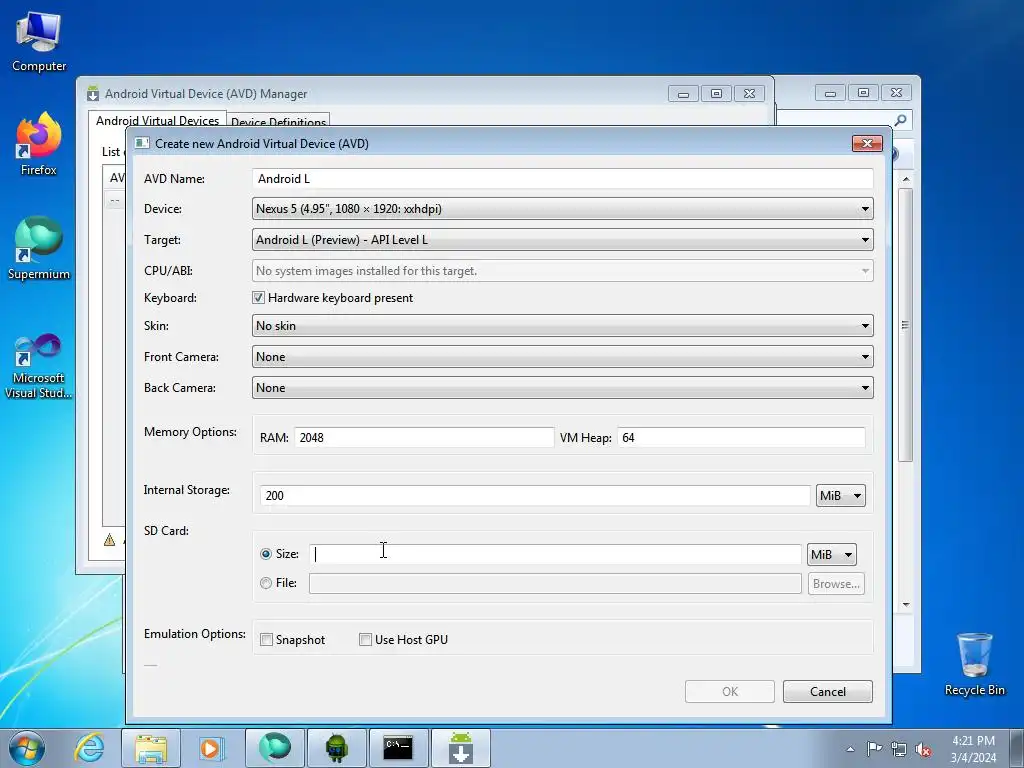Launch Firefox from the desktop shortcut
The height and width of the screenshot is (768, 1024).
(x=39, y=144)
